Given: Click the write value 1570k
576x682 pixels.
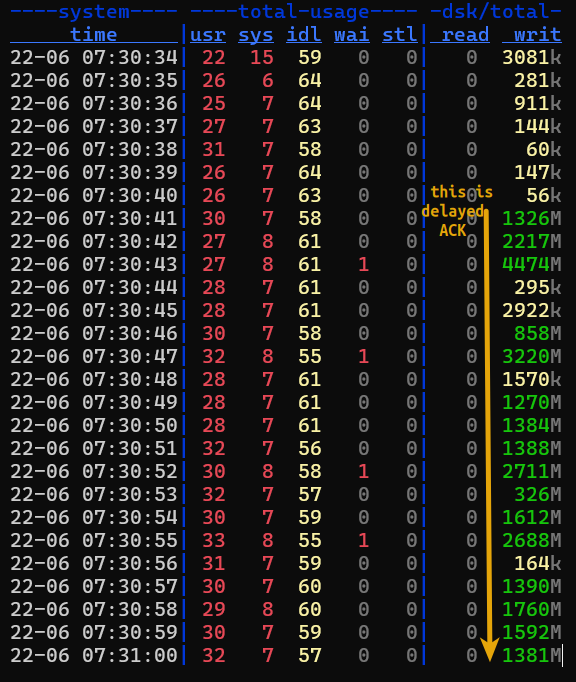Looking at the screenshot, I should tap(532, 380).
